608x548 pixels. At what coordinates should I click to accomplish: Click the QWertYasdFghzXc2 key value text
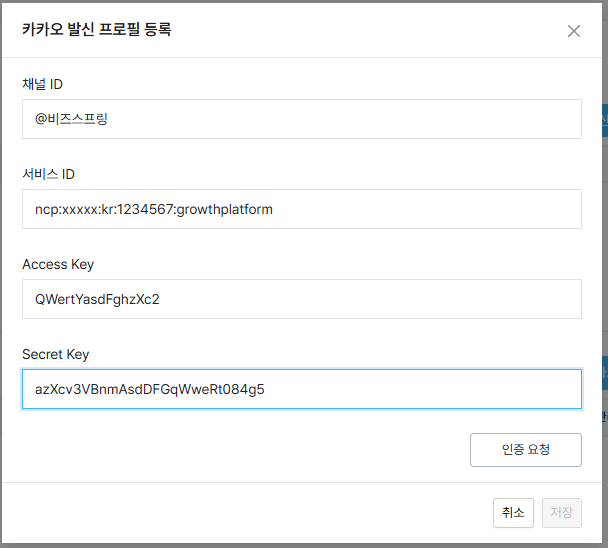[x=97, y=299]
